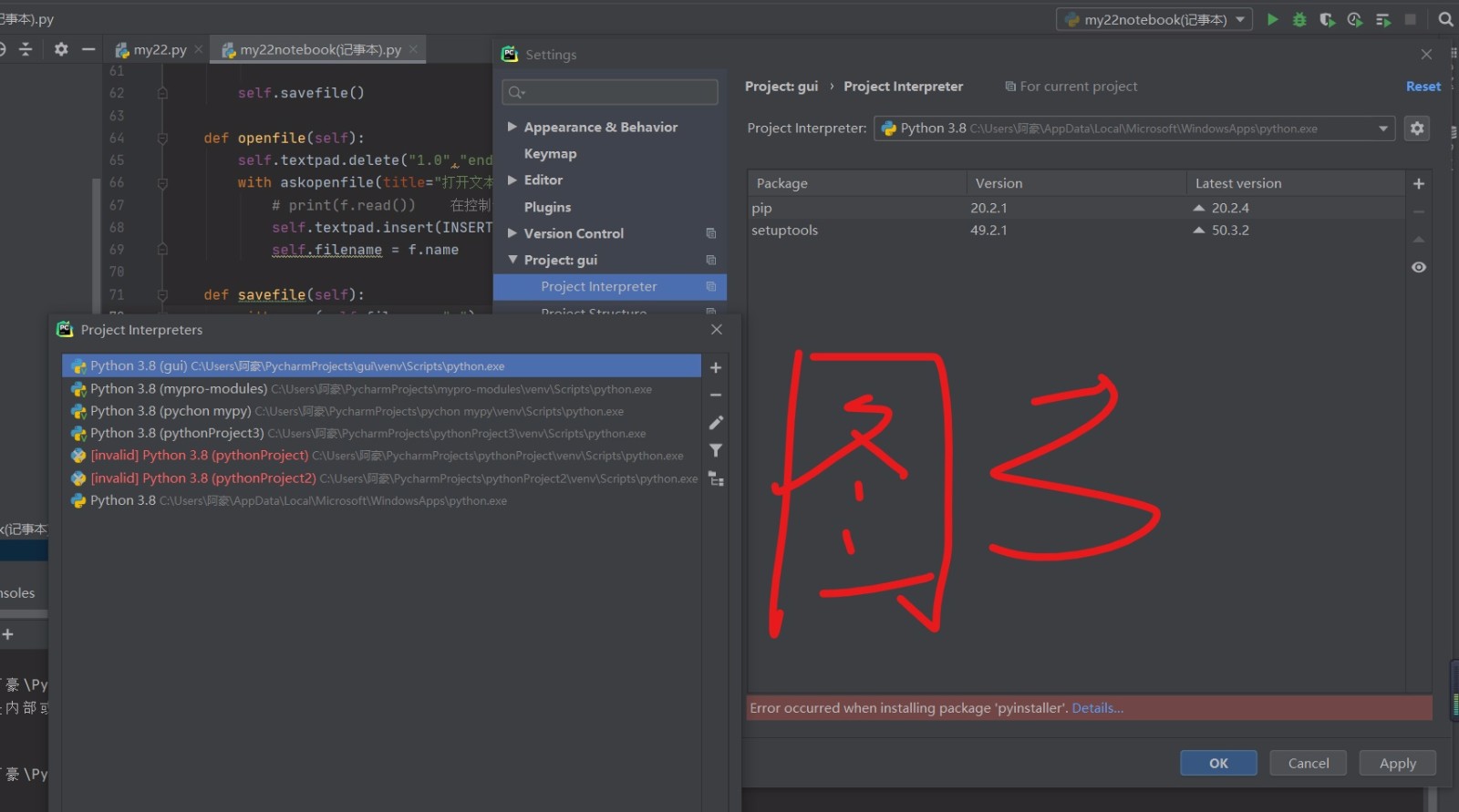Open search everywhere magnifier
Screen dimensions: 1459x812
pos(1445,19)
